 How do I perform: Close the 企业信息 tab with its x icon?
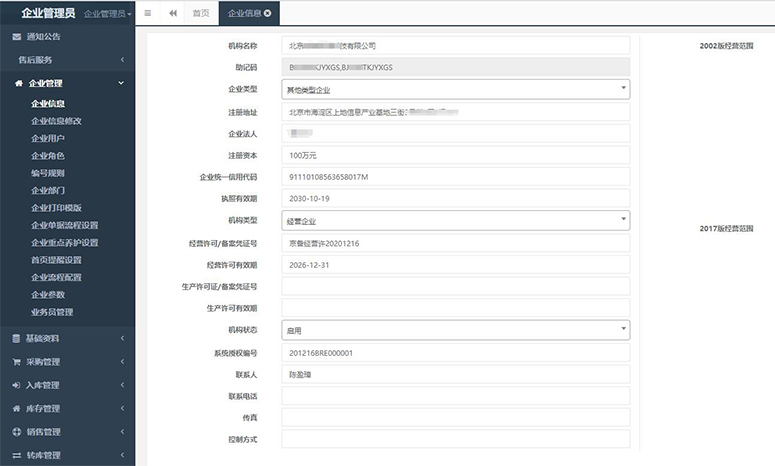[x=267, y=13]
